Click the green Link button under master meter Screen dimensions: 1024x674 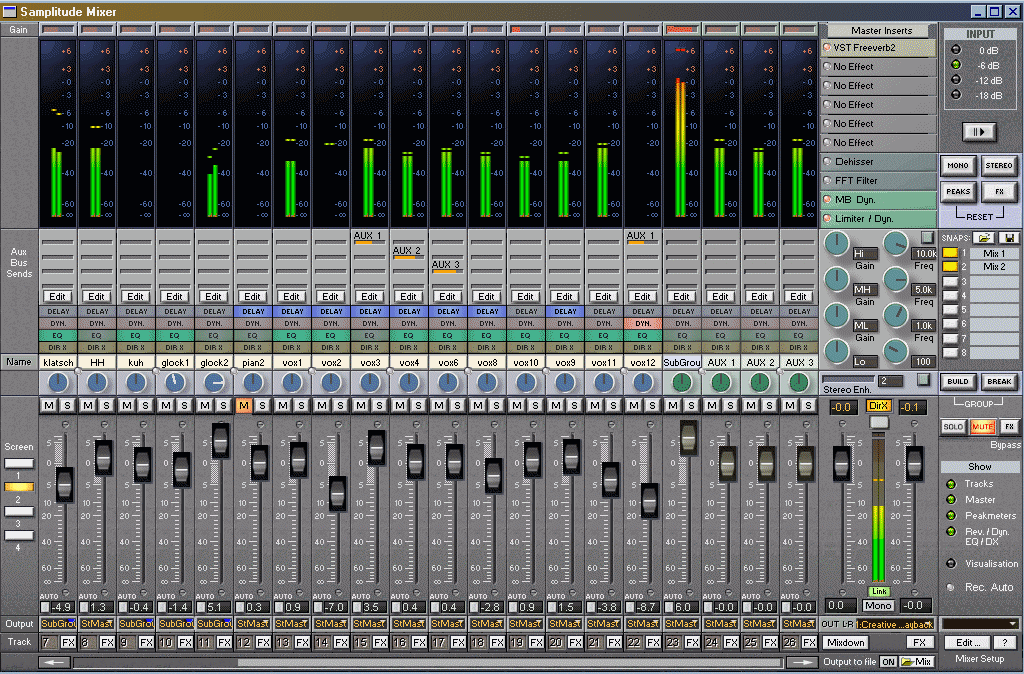click(879, 591)
